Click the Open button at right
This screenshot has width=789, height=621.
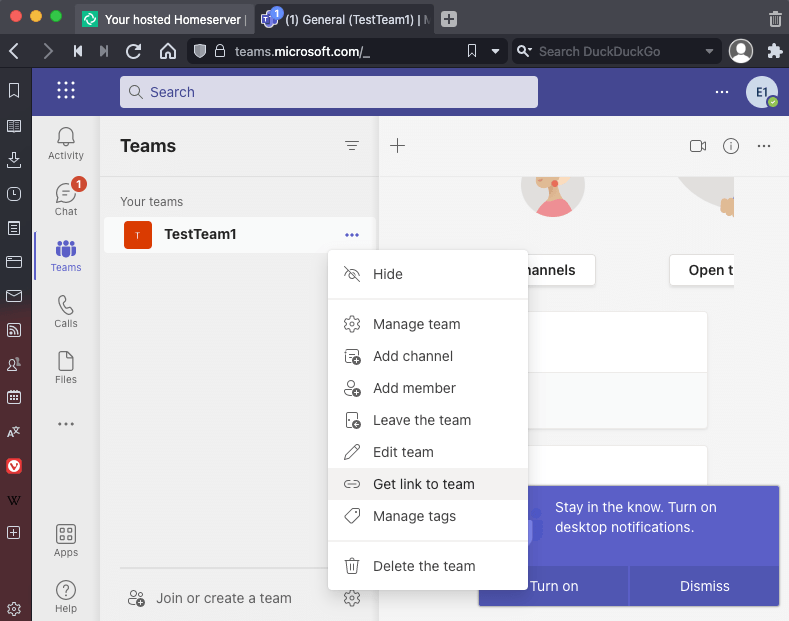[702, 270]
